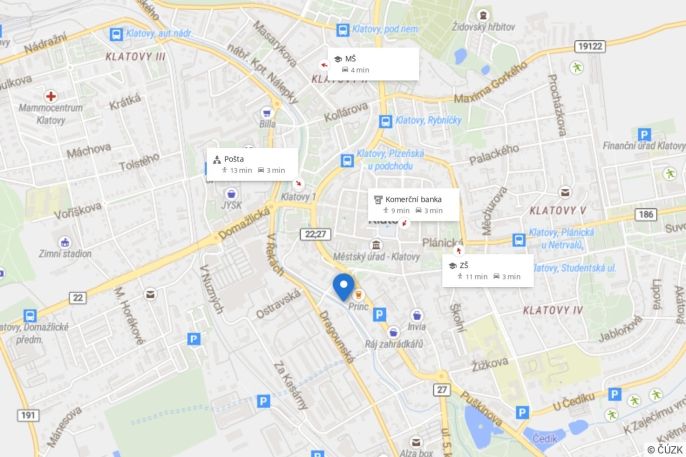The width and height of the screenshot is (686, 457).
Task: Select the Klatovy, Plzeňská u podchodu bus icon
Action: click(347, 160)
